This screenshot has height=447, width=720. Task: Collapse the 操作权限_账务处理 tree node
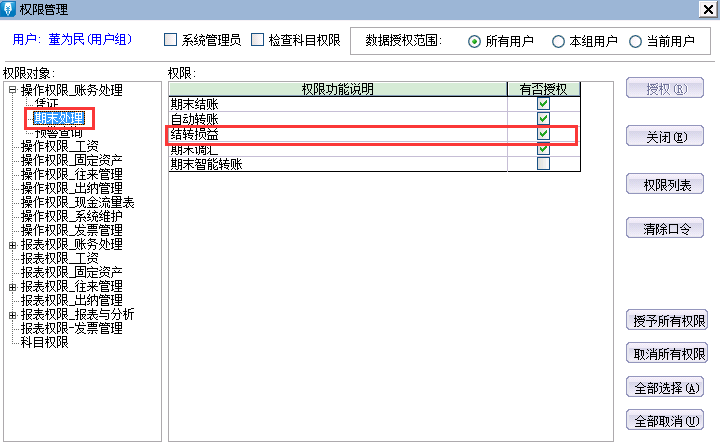click(x=12, y=91)
